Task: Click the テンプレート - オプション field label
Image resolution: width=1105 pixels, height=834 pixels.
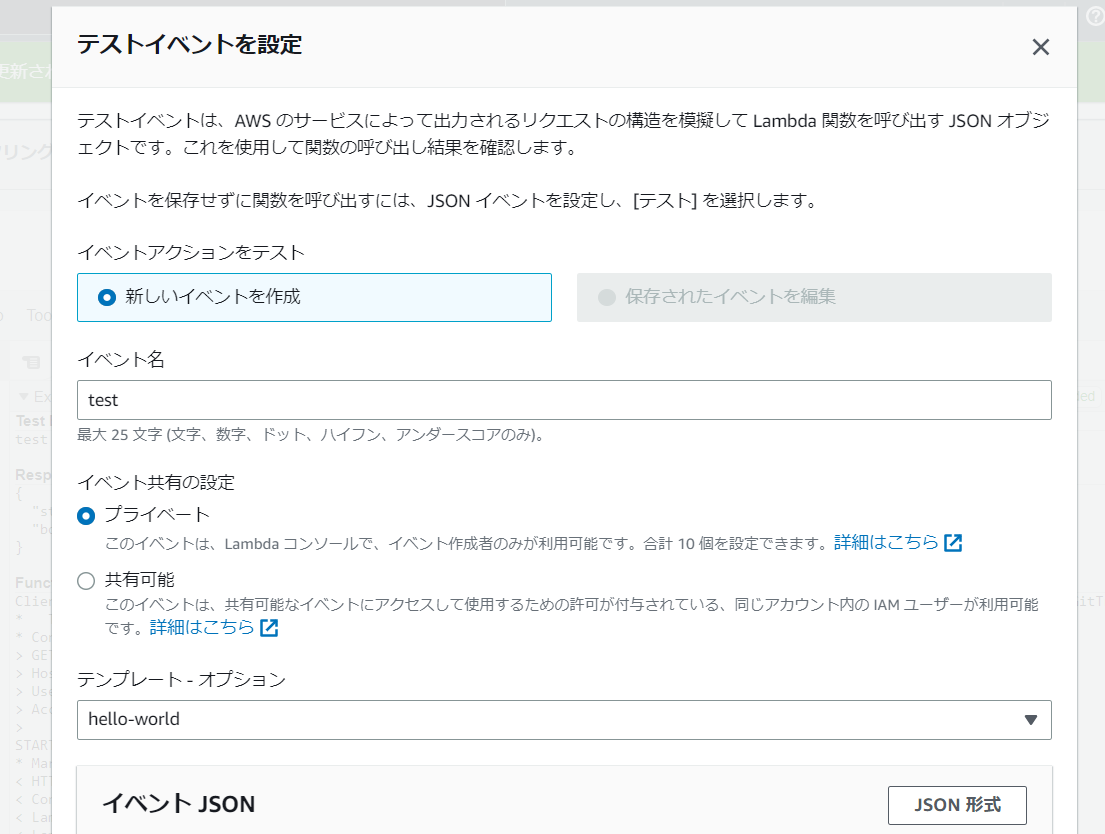Action: point(181,680)
